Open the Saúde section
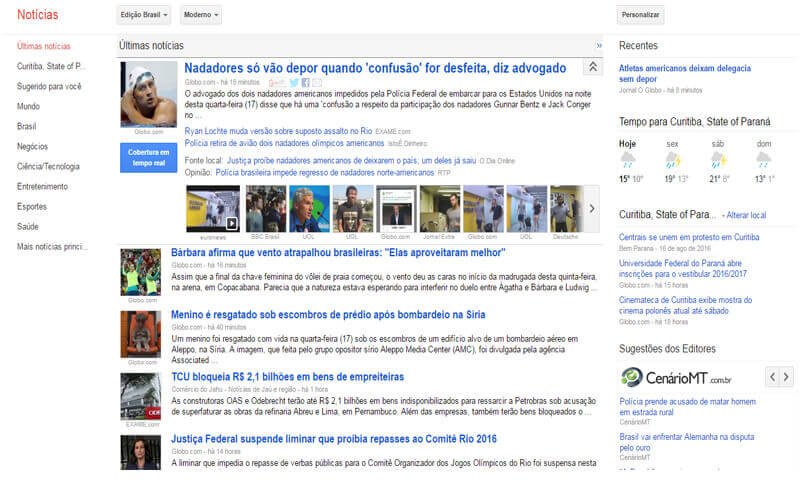This screenshot has width=800, height=500. click(28, 226)
